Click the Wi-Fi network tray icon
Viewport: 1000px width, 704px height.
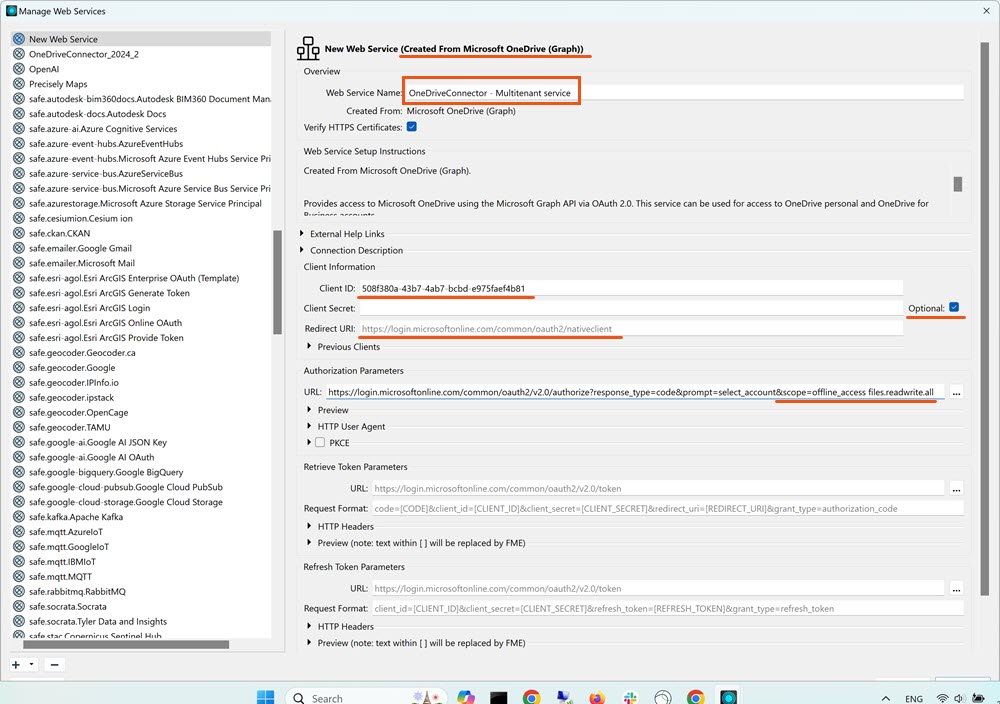coord(941,699)
